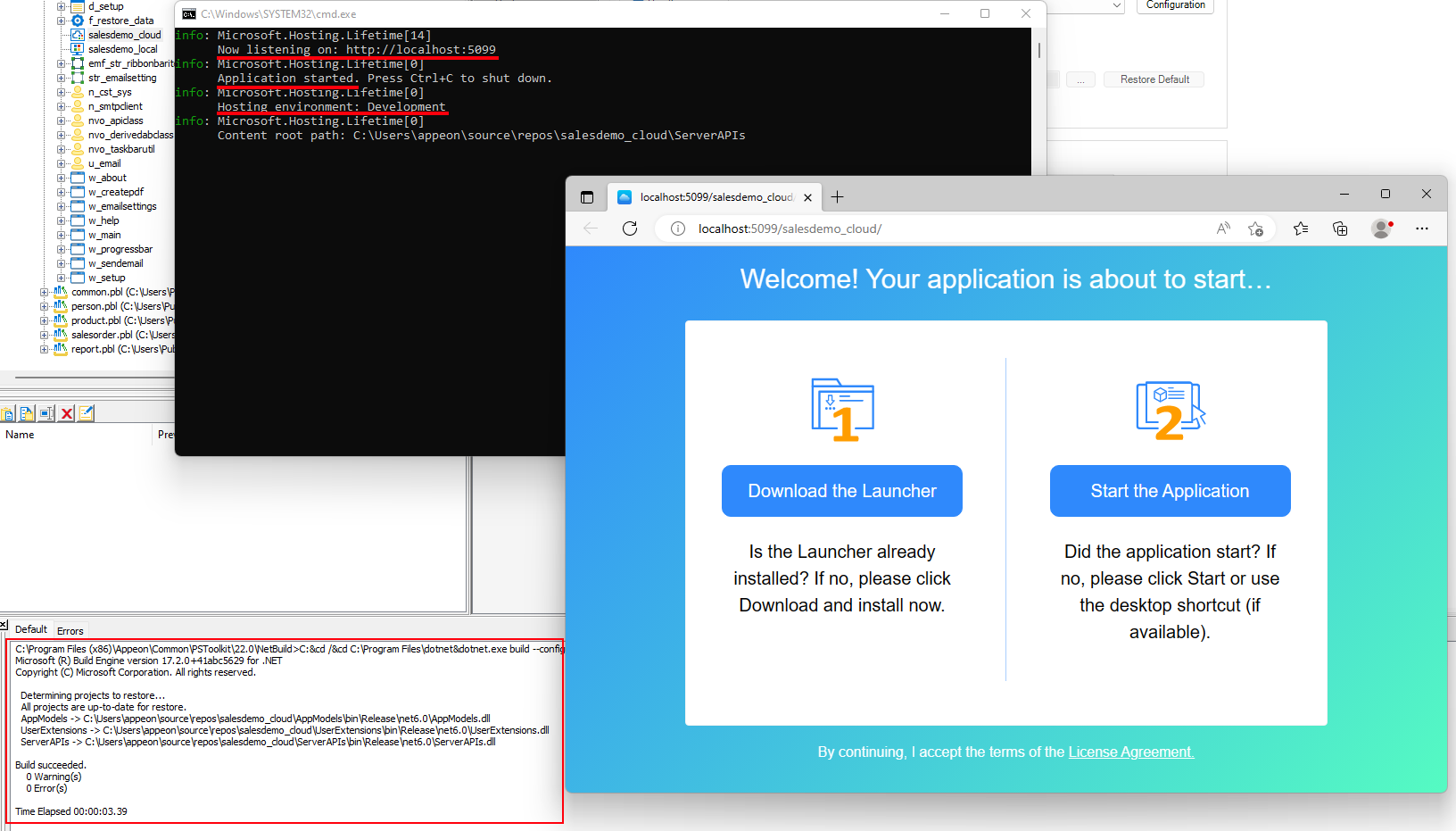Open Edge Settings and more menu
The width and height of the screenshot is (1456, 831).
(1422, 229)
